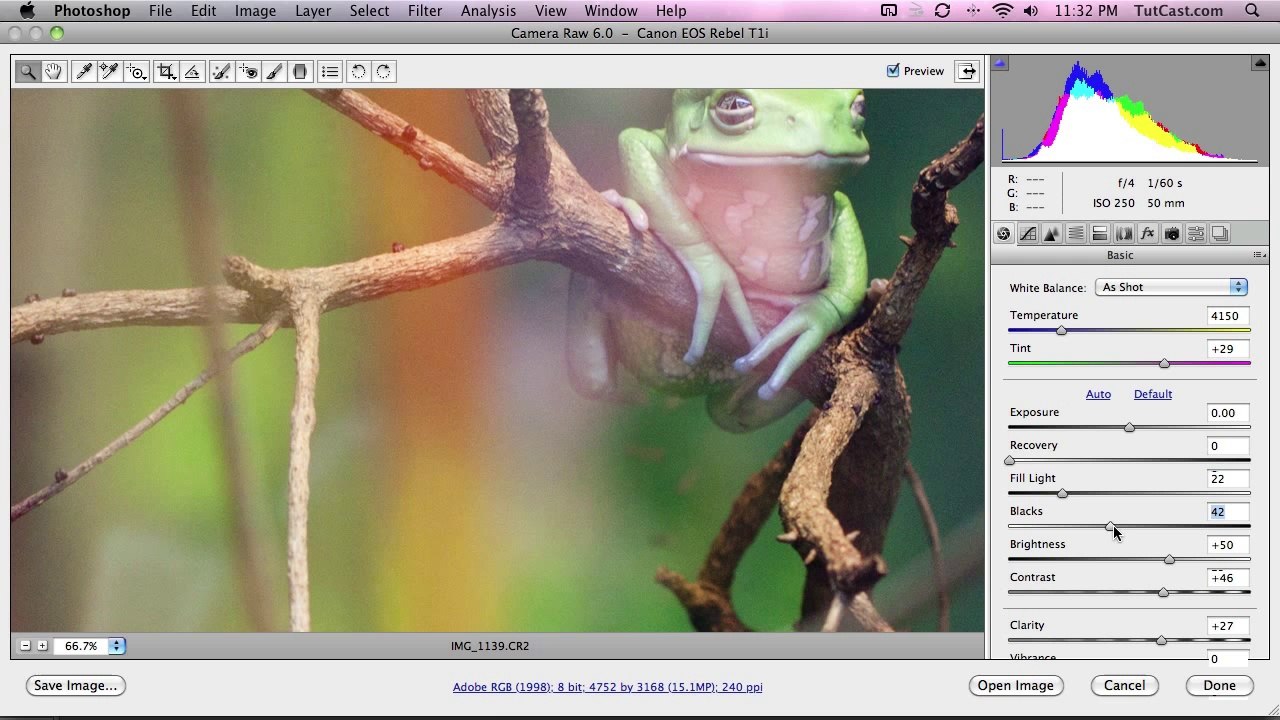Select the White Balance eyedropper tool

(84, 71)
